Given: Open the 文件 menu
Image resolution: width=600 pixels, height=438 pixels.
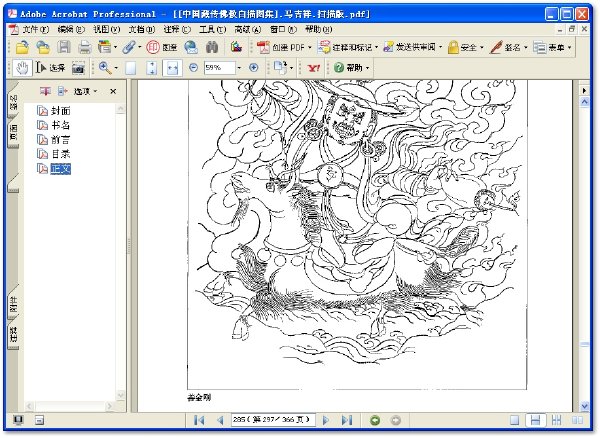Looking at the screenshot, I should pyautogui.click(x=35, y=29).
